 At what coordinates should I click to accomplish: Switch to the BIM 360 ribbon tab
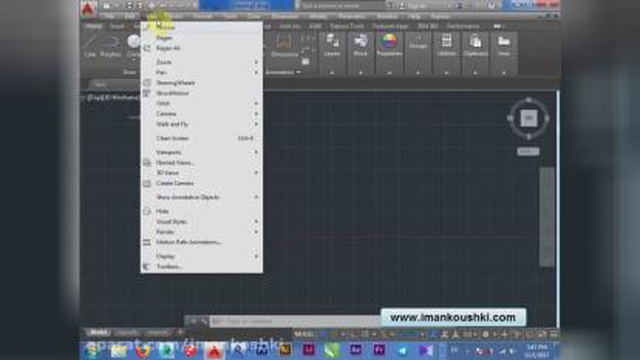(x=427, y=26)
